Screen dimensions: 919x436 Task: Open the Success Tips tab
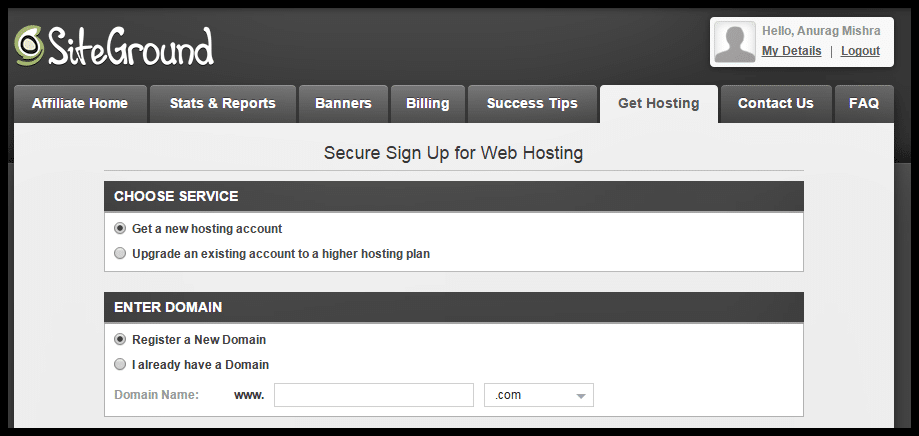[x=532, y=104]
